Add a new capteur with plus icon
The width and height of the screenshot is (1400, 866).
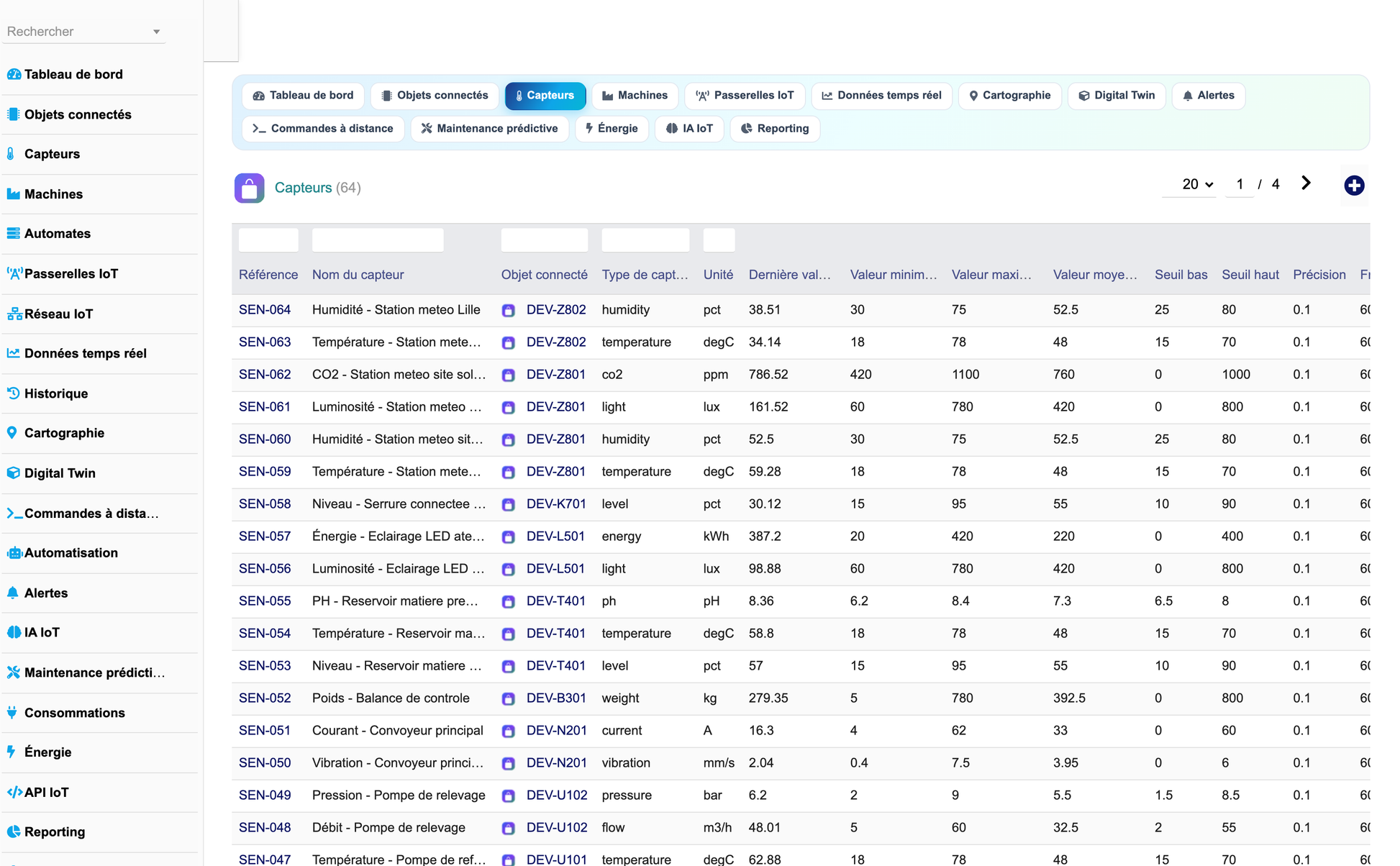click(1354, 186)
